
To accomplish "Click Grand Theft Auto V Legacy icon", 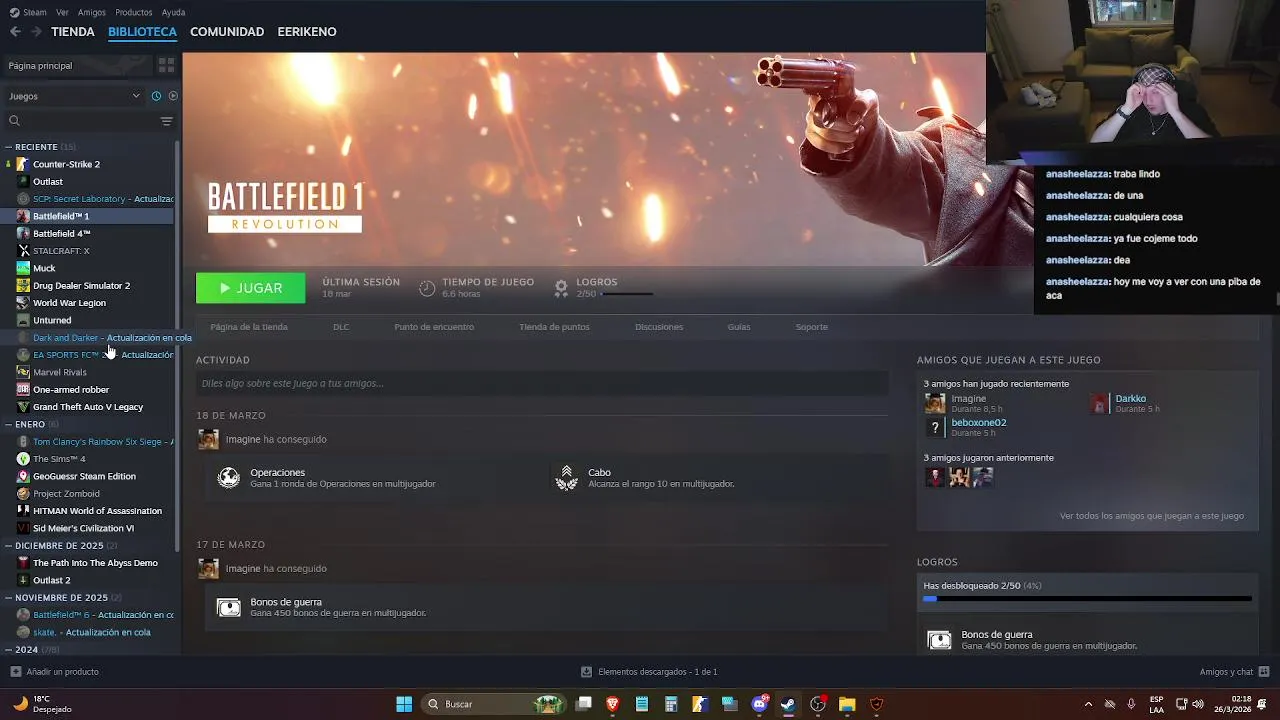I will [23, 407].
